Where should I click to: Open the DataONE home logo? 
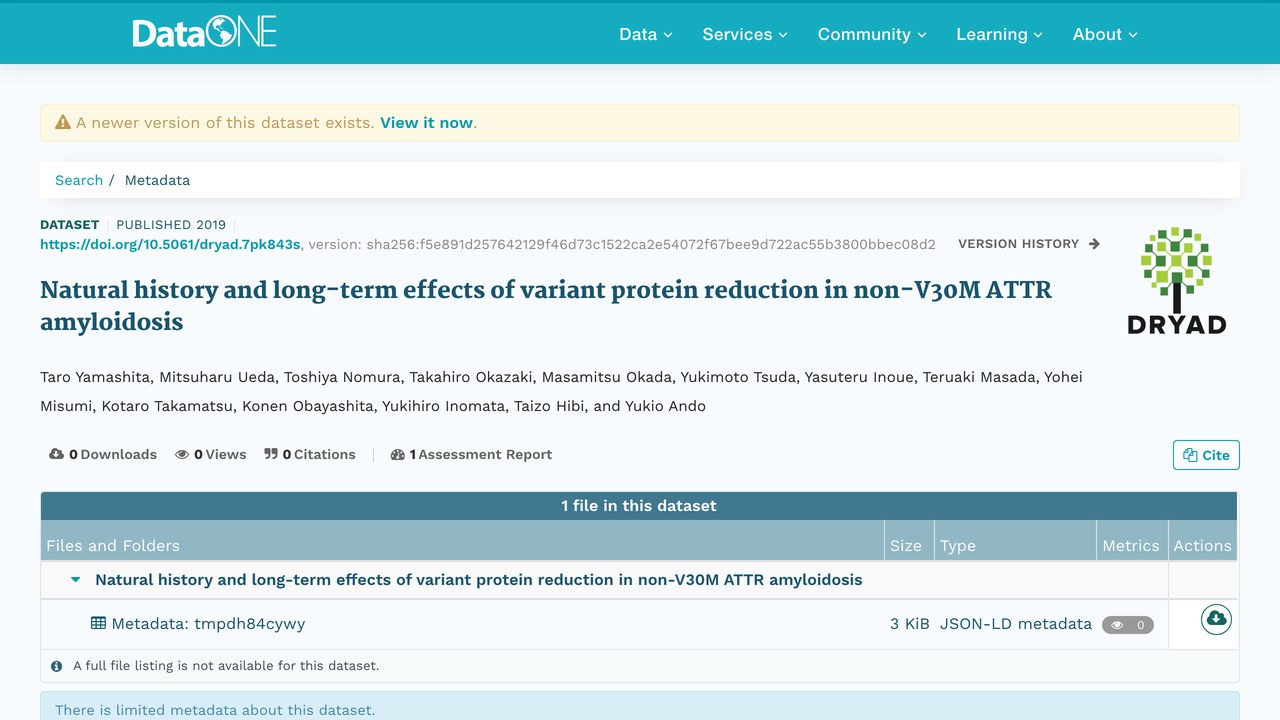coord(204,33)
